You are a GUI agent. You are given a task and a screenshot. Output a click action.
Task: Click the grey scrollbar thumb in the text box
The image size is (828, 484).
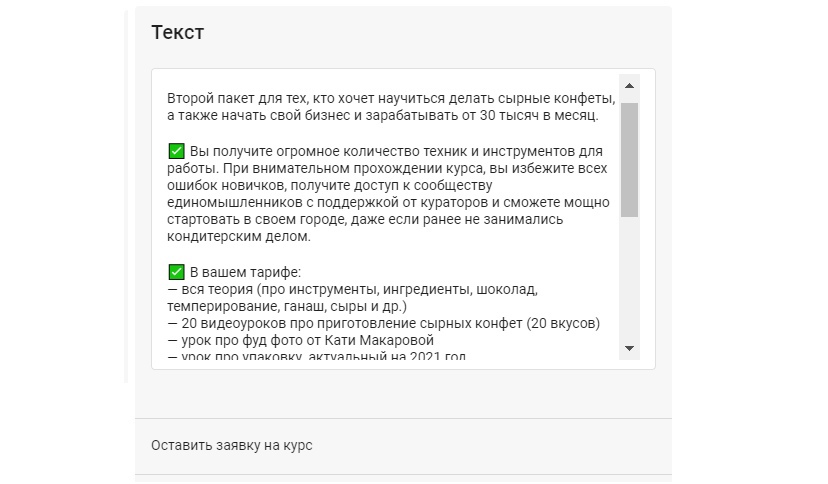pyautogui.click(x=629, y=160)
